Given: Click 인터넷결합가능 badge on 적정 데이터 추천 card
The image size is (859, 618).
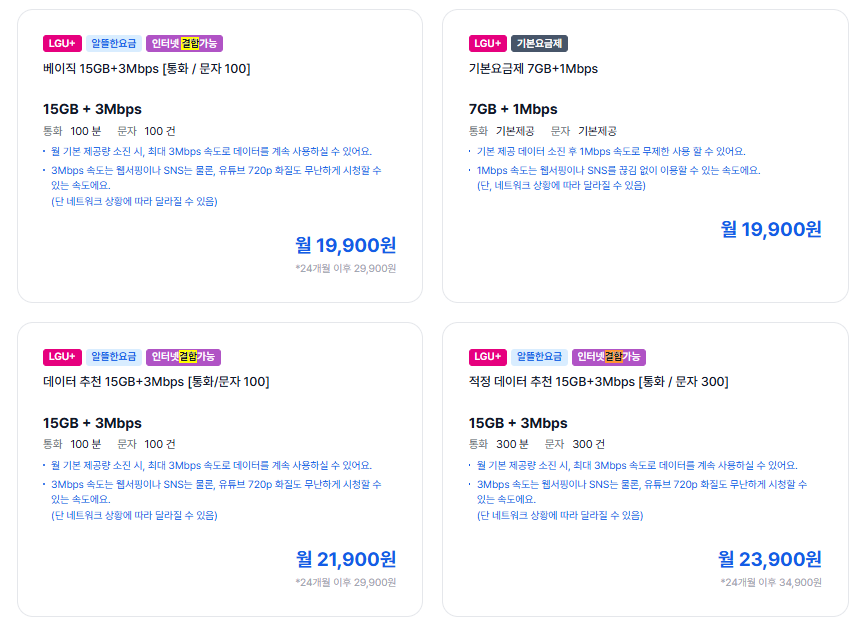Looking at the screenshot, I should (x=608, y=357).
